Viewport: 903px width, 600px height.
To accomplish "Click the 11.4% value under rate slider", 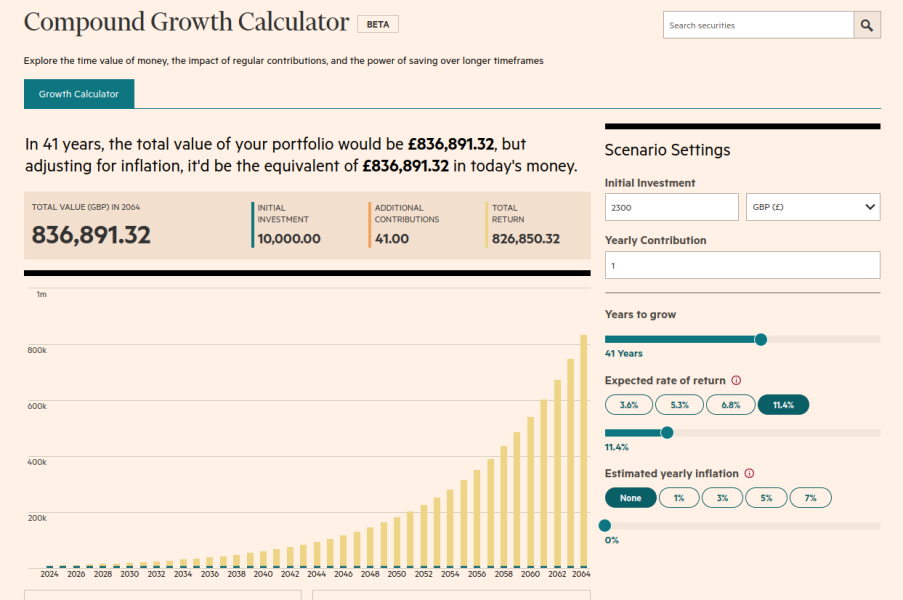I will click(617, 447).
